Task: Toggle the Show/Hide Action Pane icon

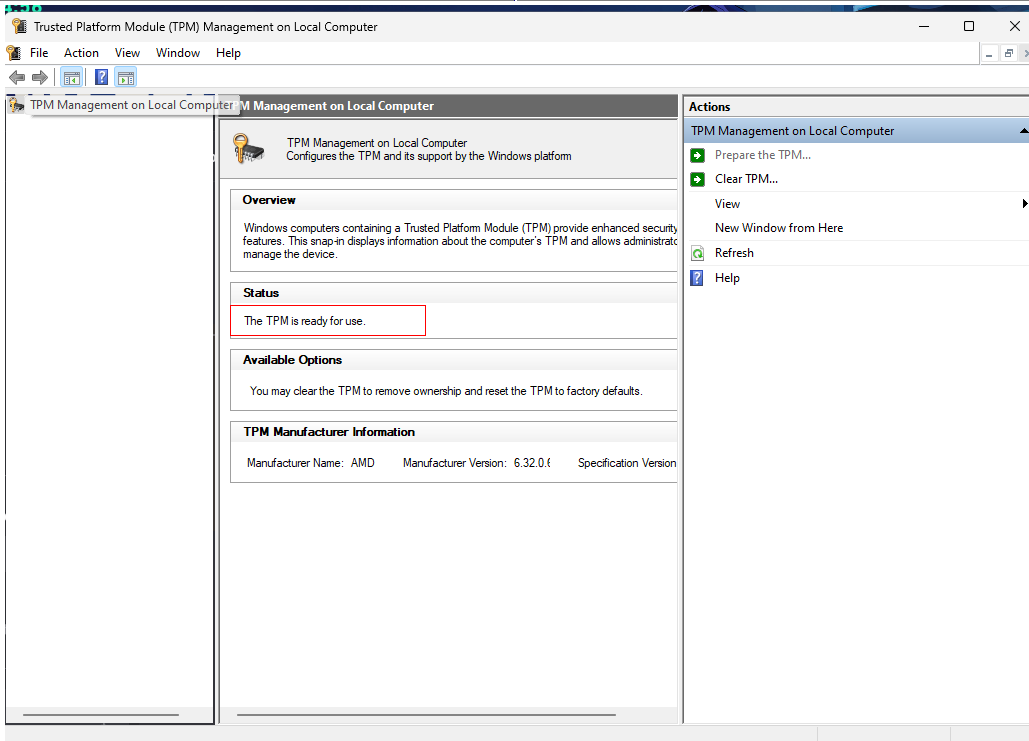Action: point(125,77)
